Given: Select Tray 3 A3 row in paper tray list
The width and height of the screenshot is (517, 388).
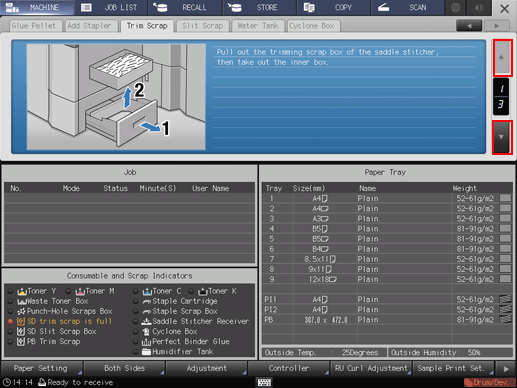Looking at the screenshot, I should [387, 219].
